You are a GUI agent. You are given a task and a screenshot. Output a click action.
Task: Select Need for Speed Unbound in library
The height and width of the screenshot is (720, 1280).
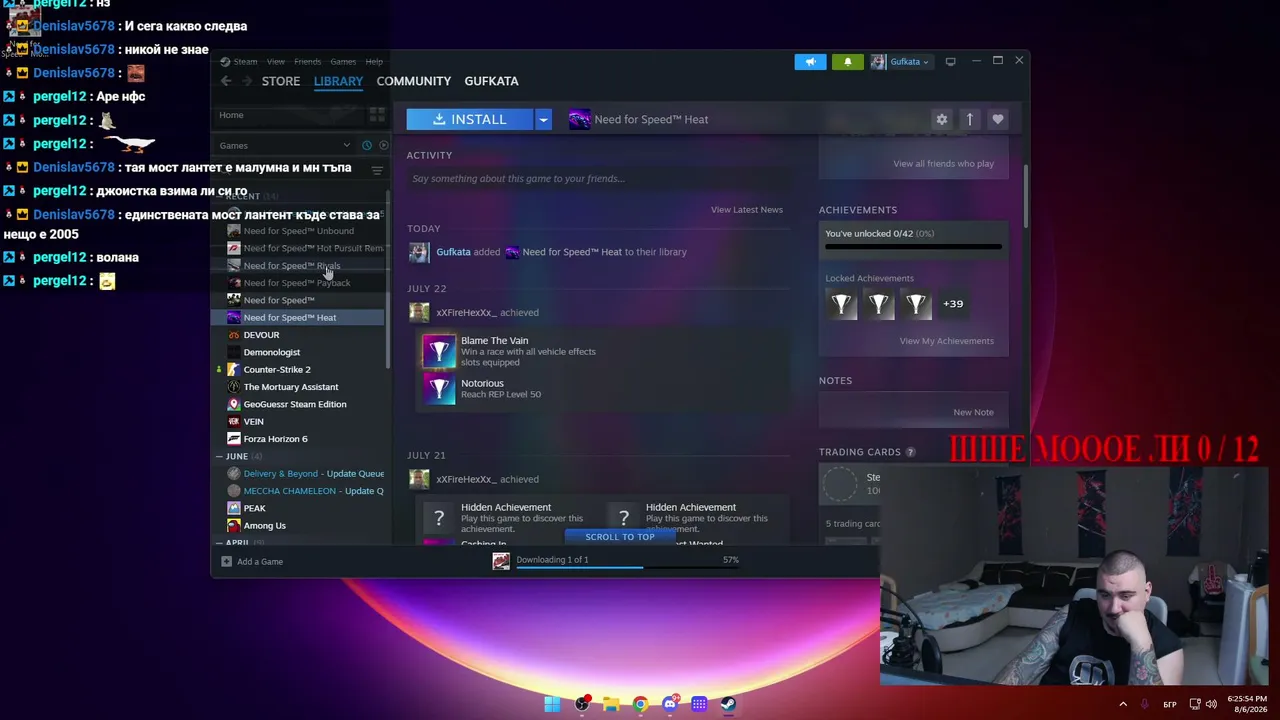click(299, 231)
